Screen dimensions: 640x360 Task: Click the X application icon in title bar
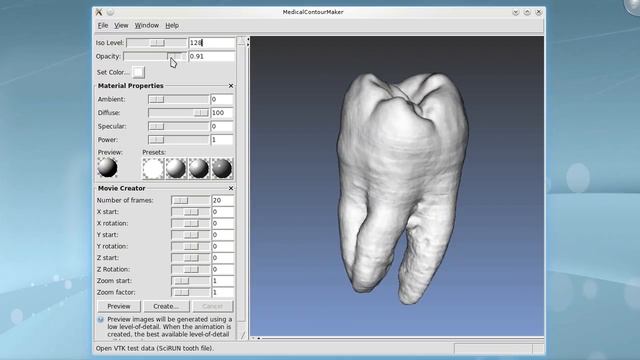[99, 12]
